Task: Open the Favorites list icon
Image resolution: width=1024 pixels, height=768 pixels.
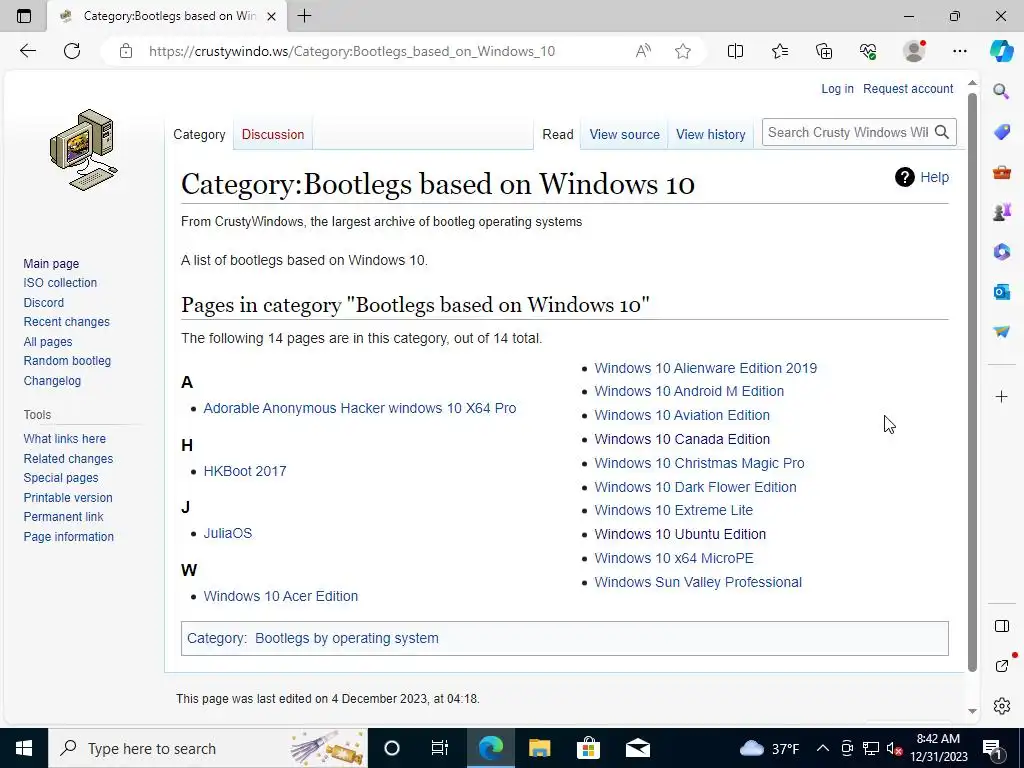Action: (780, 51)
